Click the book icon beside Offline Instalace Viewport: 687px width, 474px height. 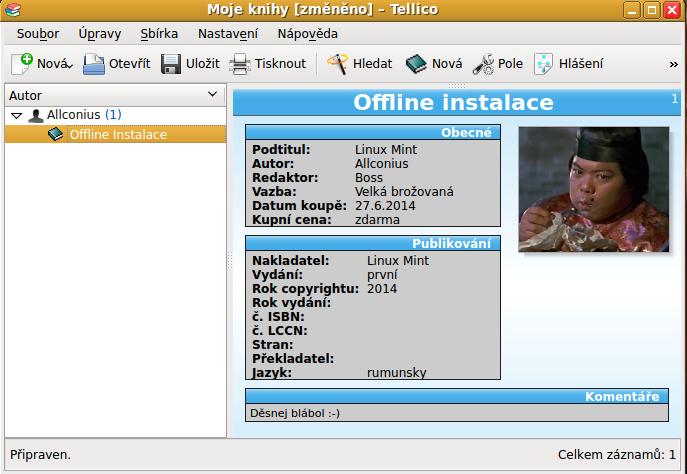56,134
